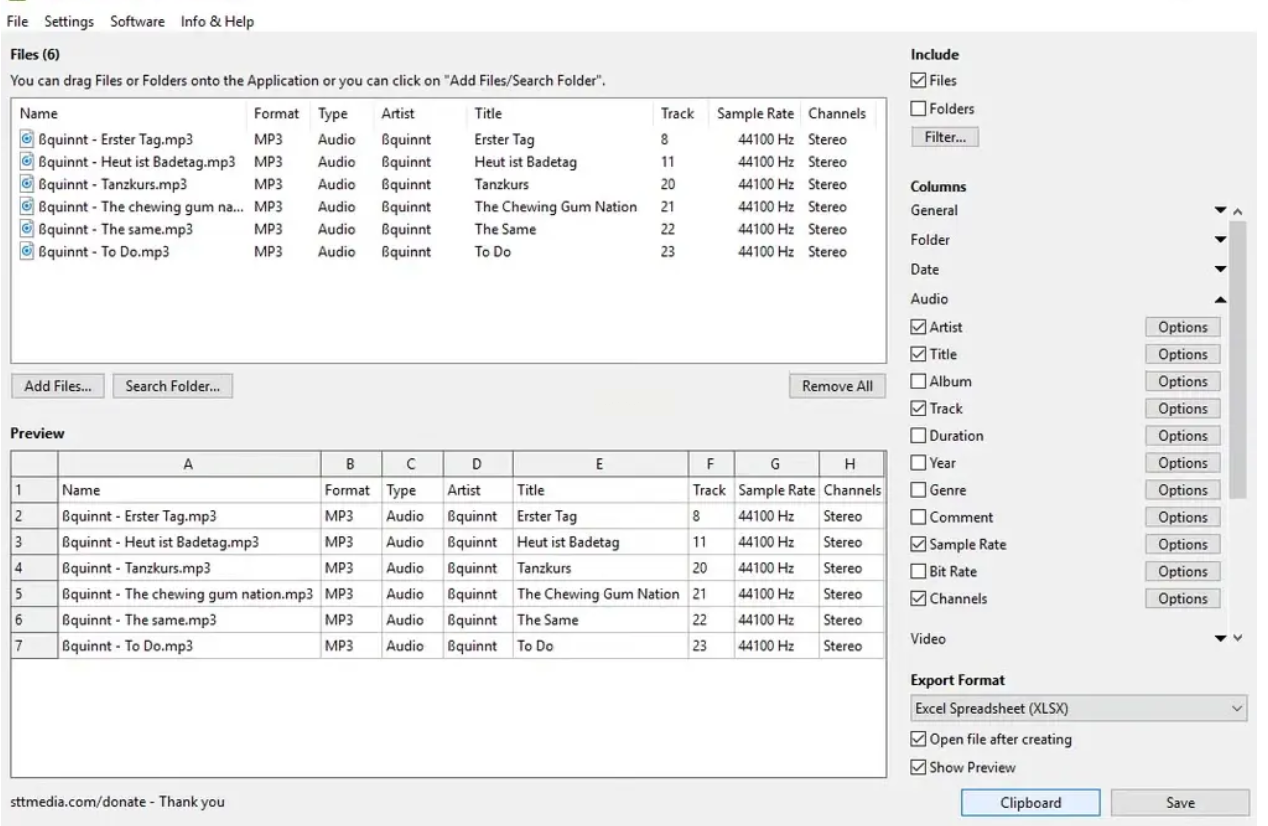Click the file icon for The chewing gum nation

(x=27, y=207)
